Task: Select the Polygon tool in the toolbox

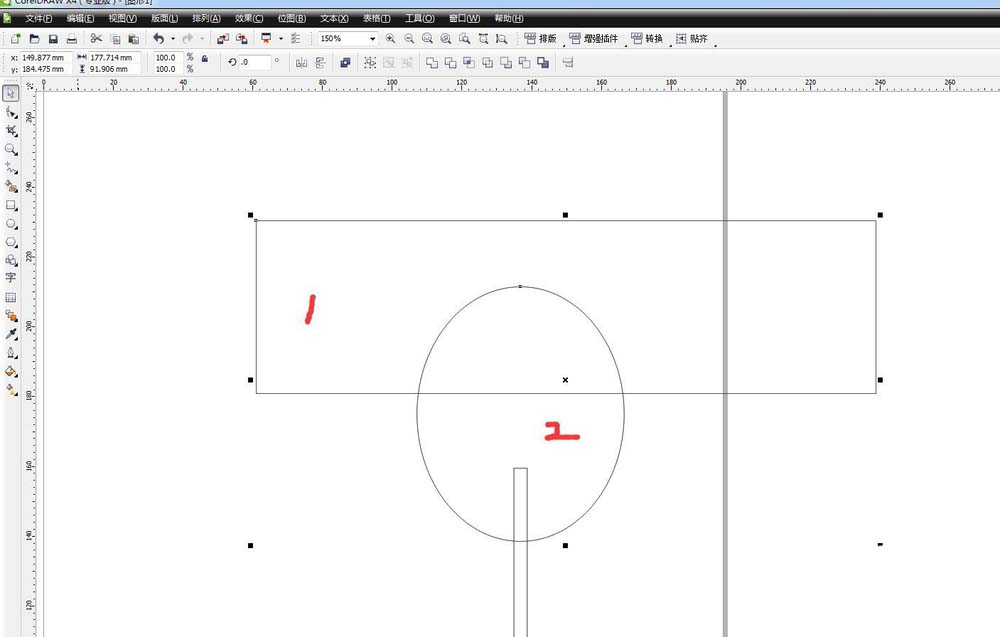Action: [11, 242]
